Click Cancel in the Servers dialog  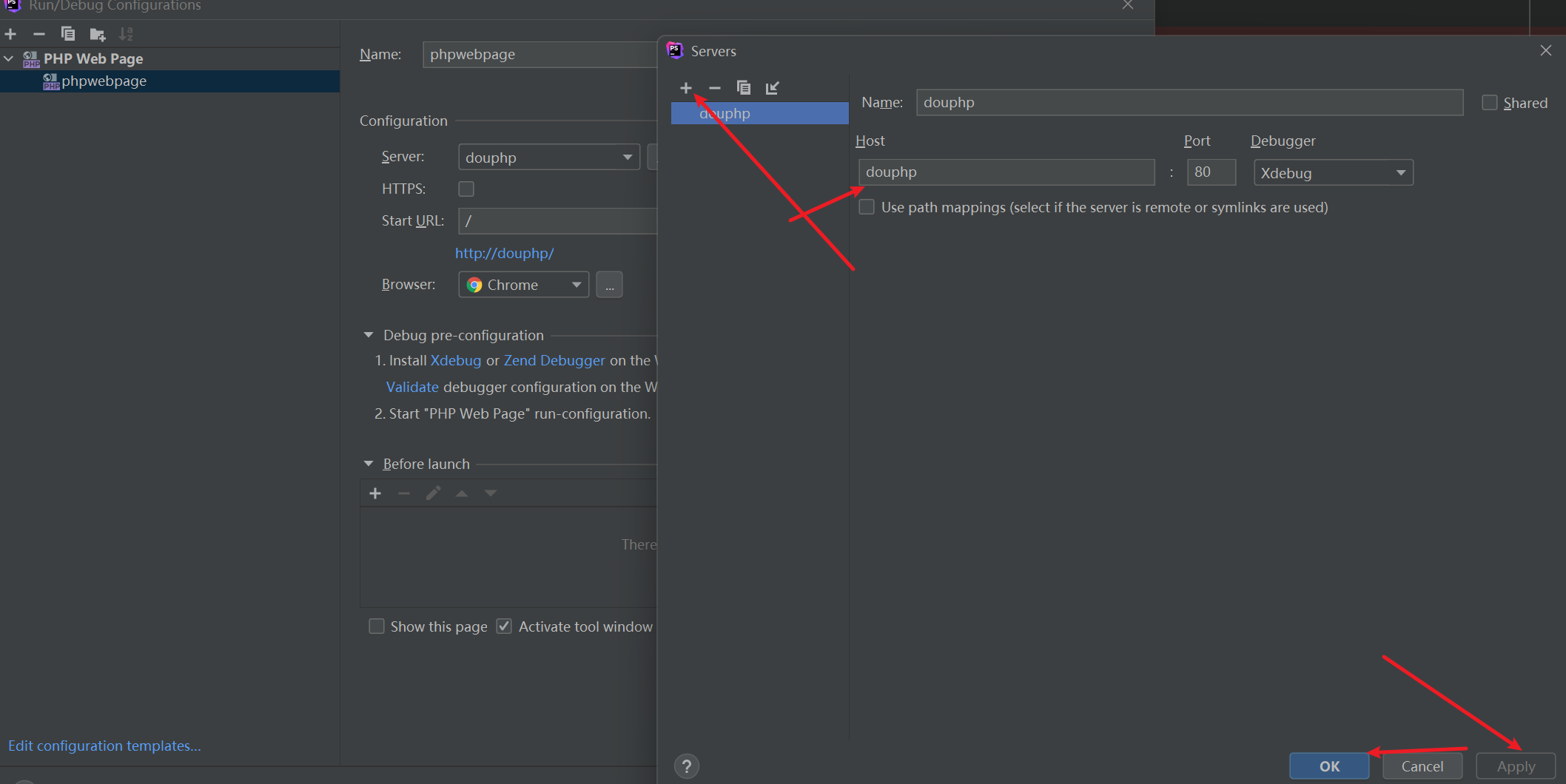(x=1422, y=766)
